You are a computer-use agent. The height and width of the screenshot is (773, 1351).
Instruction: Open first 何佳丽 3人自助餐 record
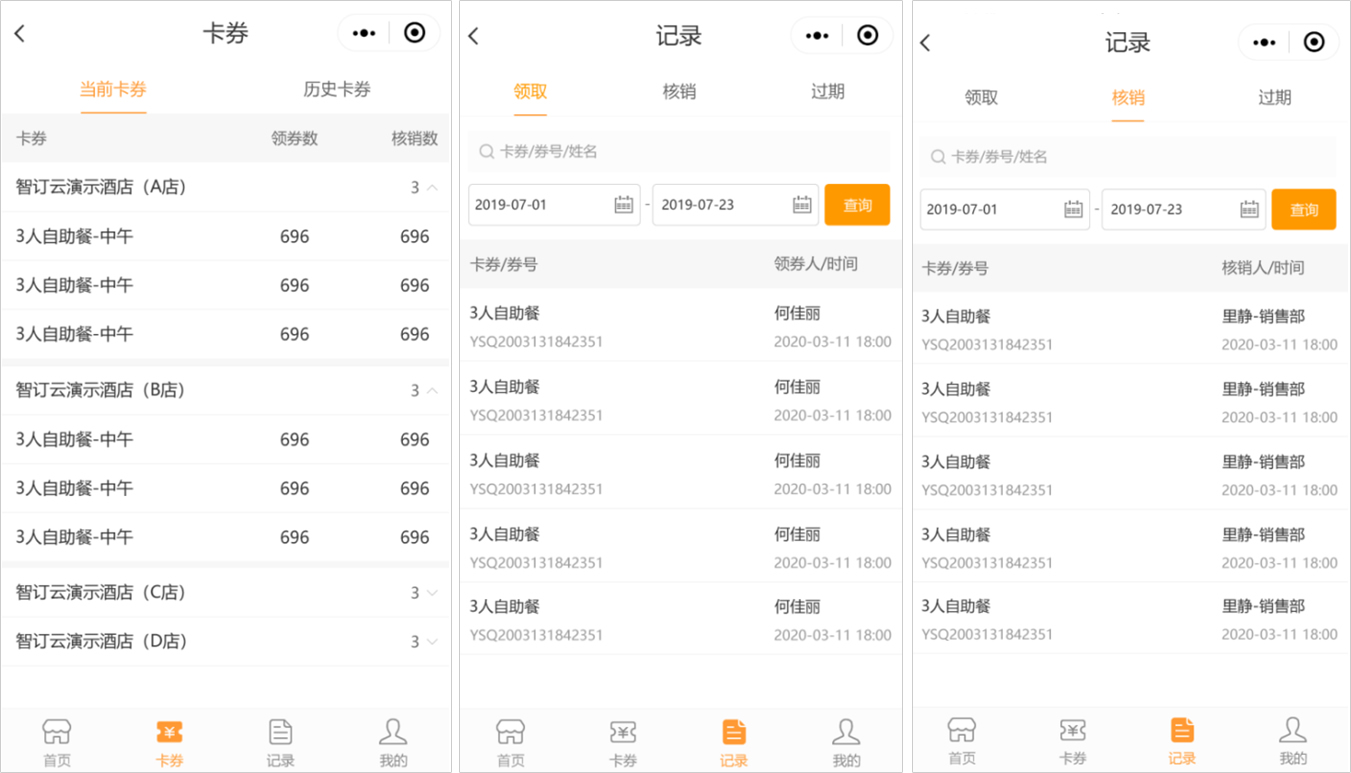tap(680, 326)
